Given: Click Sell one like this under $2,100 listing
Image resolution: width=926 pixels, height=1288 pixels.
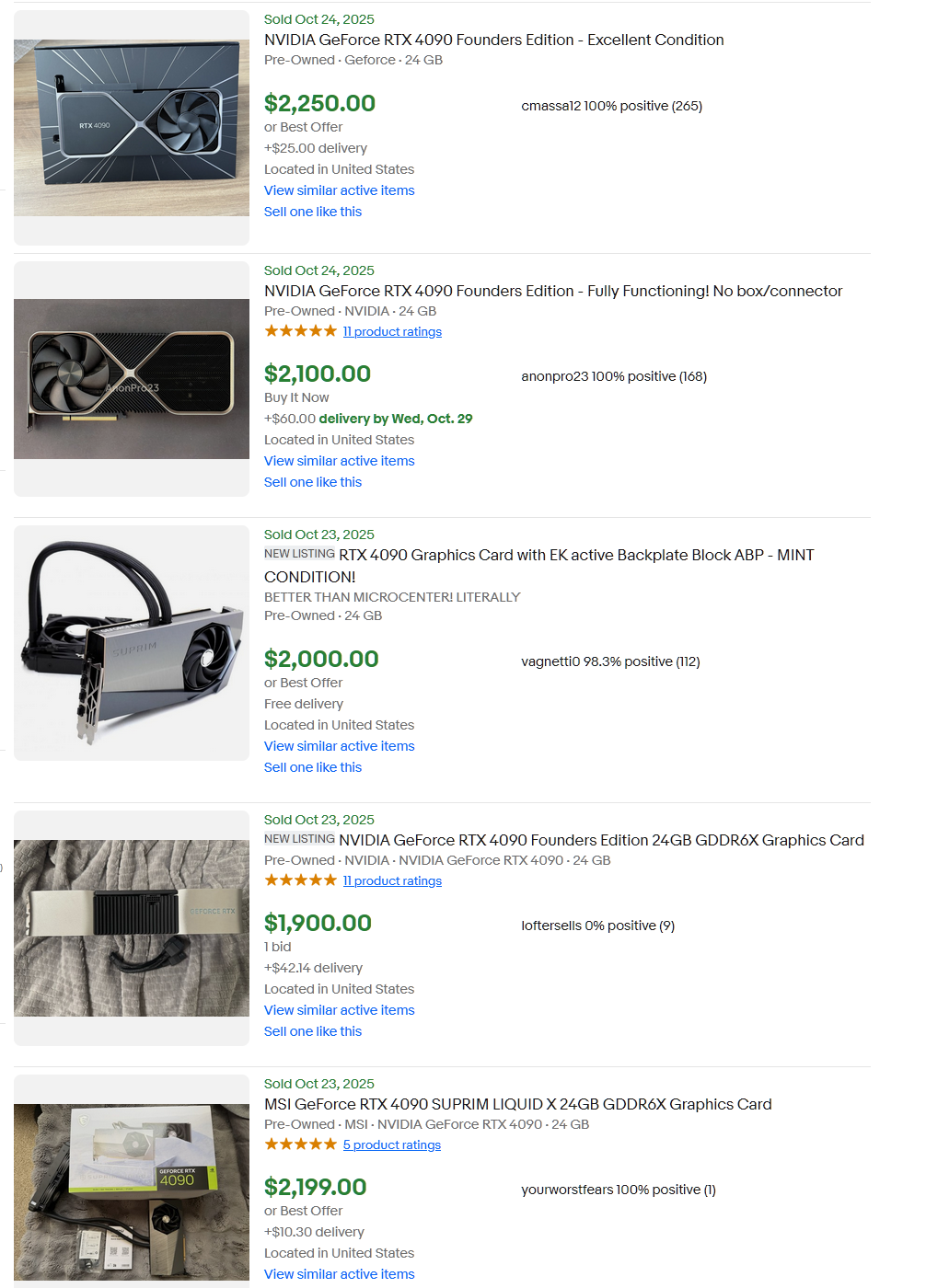Looking at the screenshot, I should click(313, 482).
